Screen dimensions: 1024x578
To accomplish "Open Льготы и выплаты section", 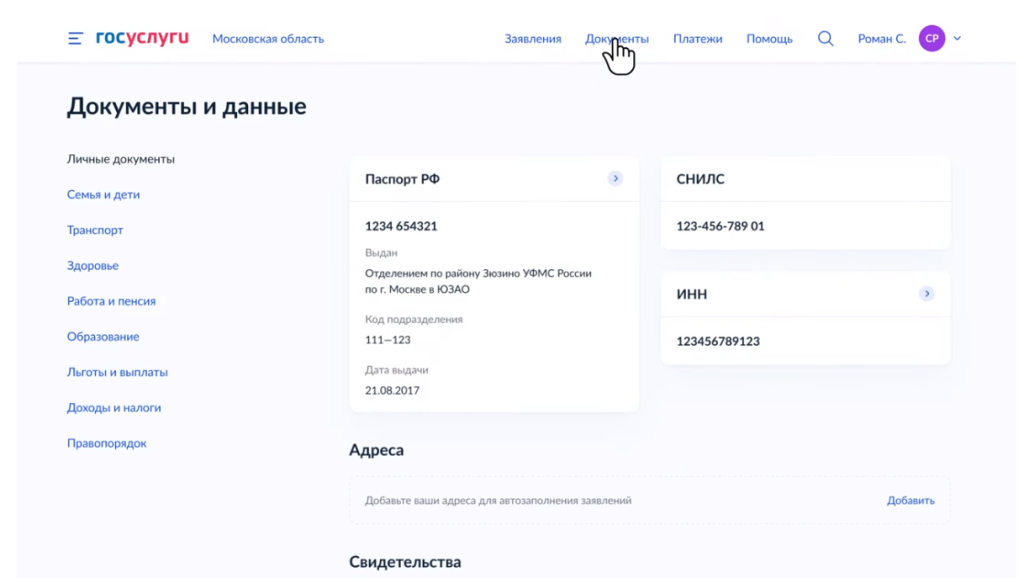I will pos(117,372).
